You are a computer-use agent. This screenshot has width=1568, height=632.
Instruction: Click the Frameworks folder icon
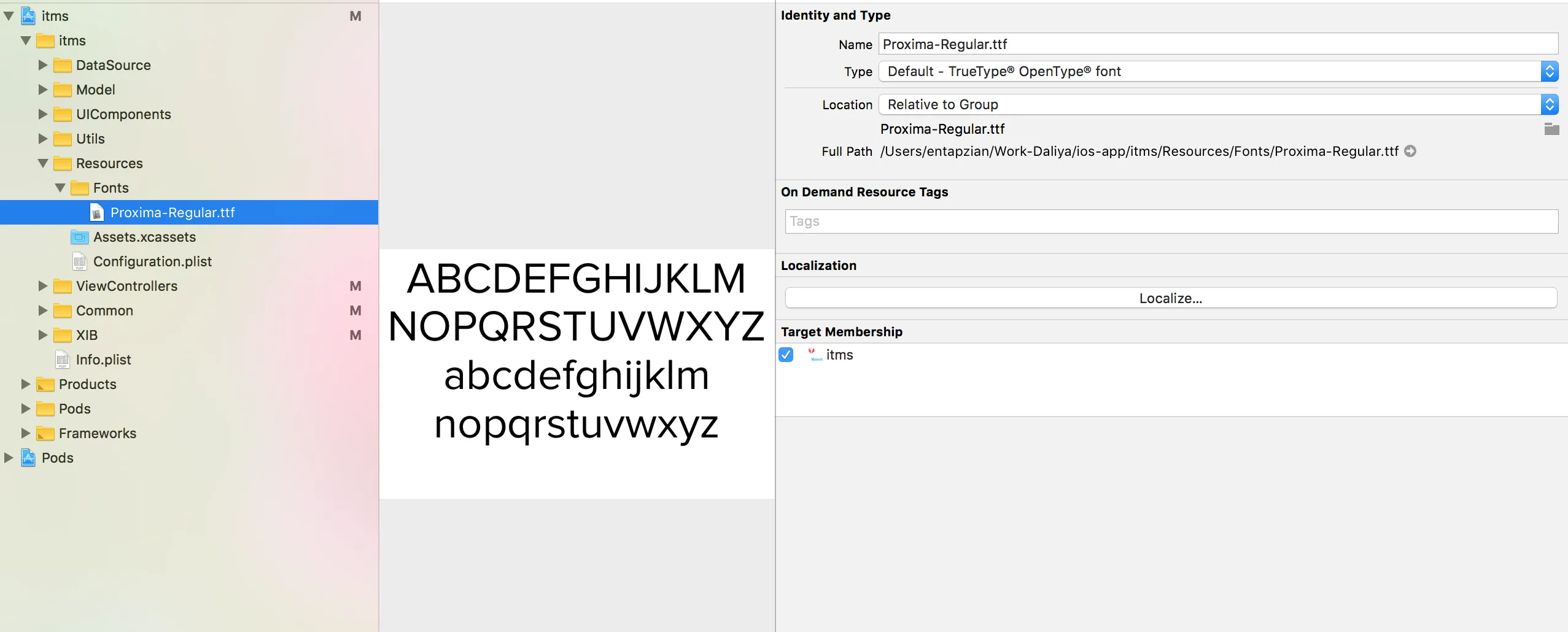coord(45,433)
